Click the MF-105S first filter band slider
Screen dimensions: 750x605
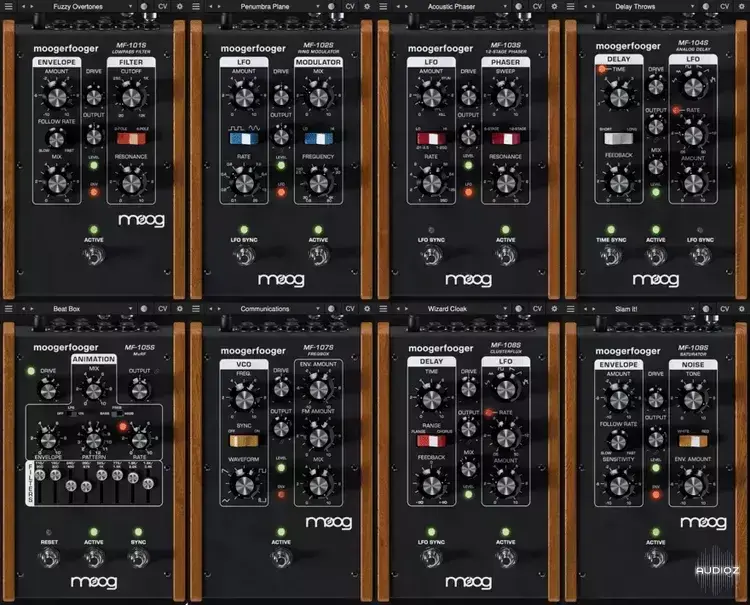40,475
